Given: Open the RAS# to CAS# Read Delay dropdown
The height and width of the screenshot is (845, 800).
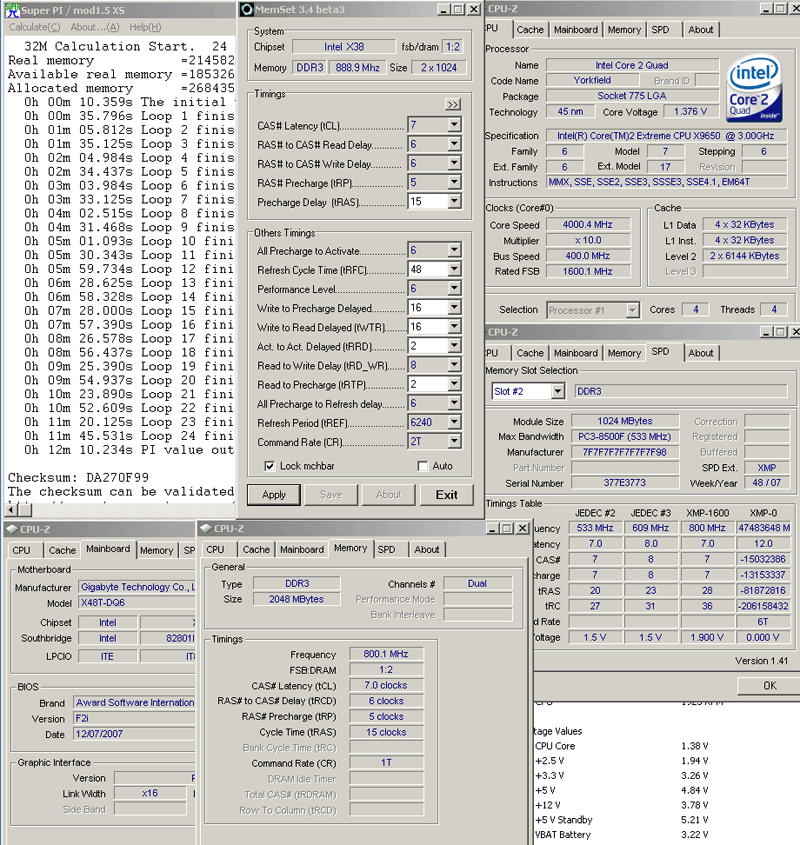Looking at the screenshot, I should 454,144.
